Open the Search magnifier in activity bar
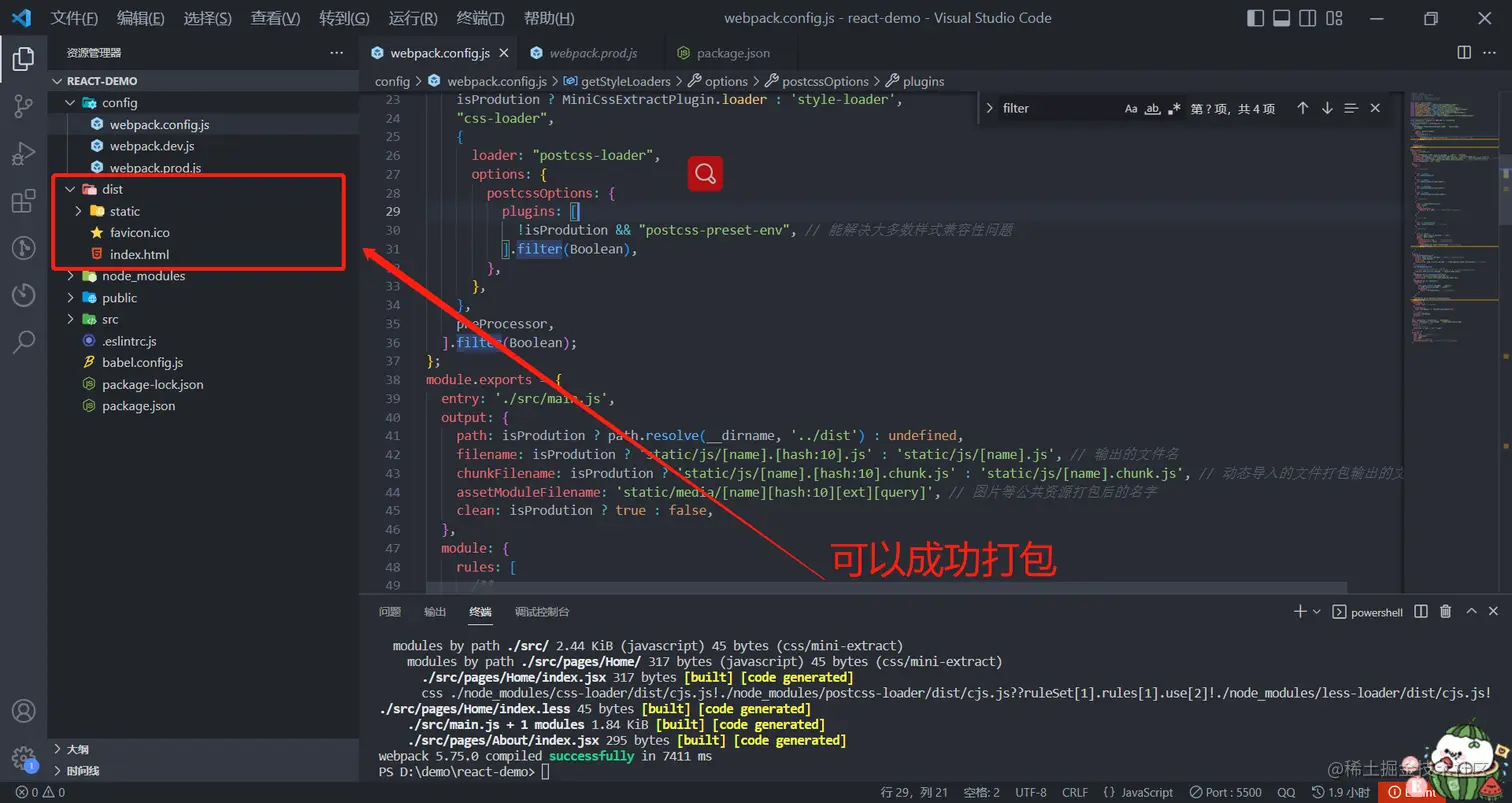This screenshot has height=803, width=1512. pos(23,342)
